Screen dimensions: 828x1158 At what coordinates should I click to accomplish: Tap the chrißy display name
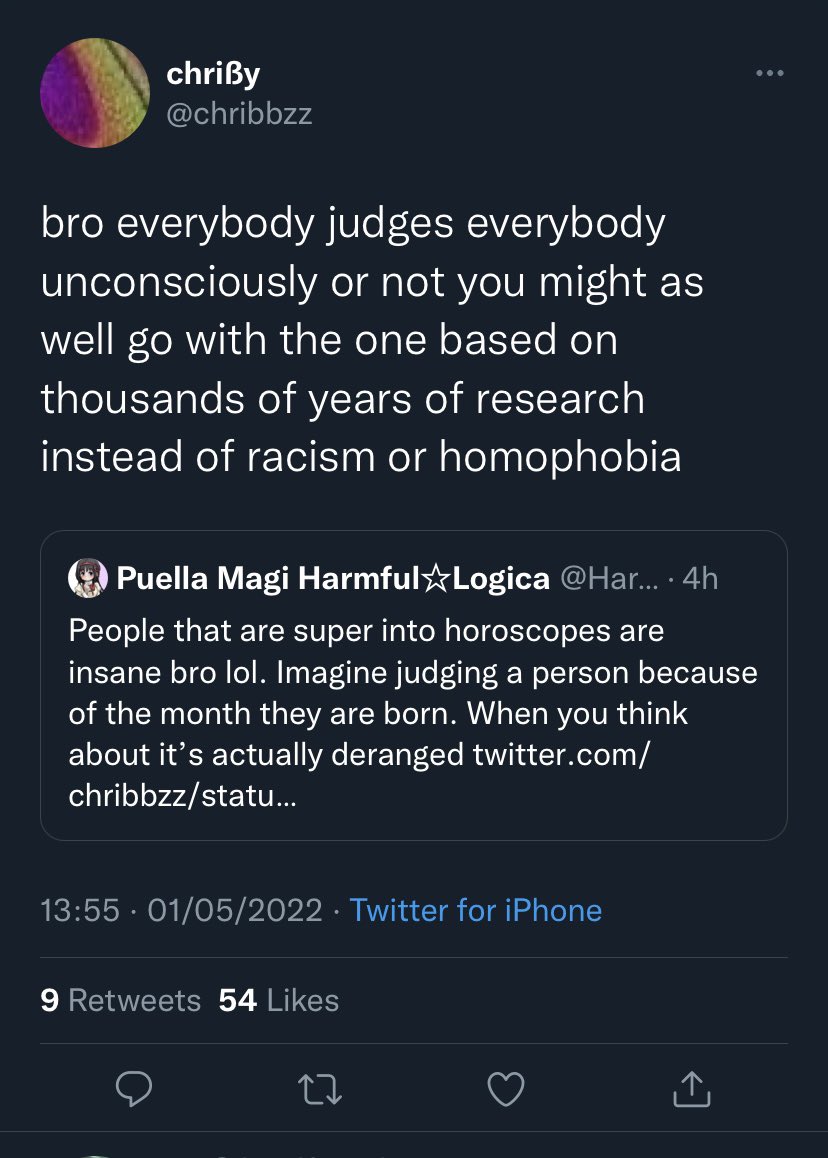click(214, 73)
